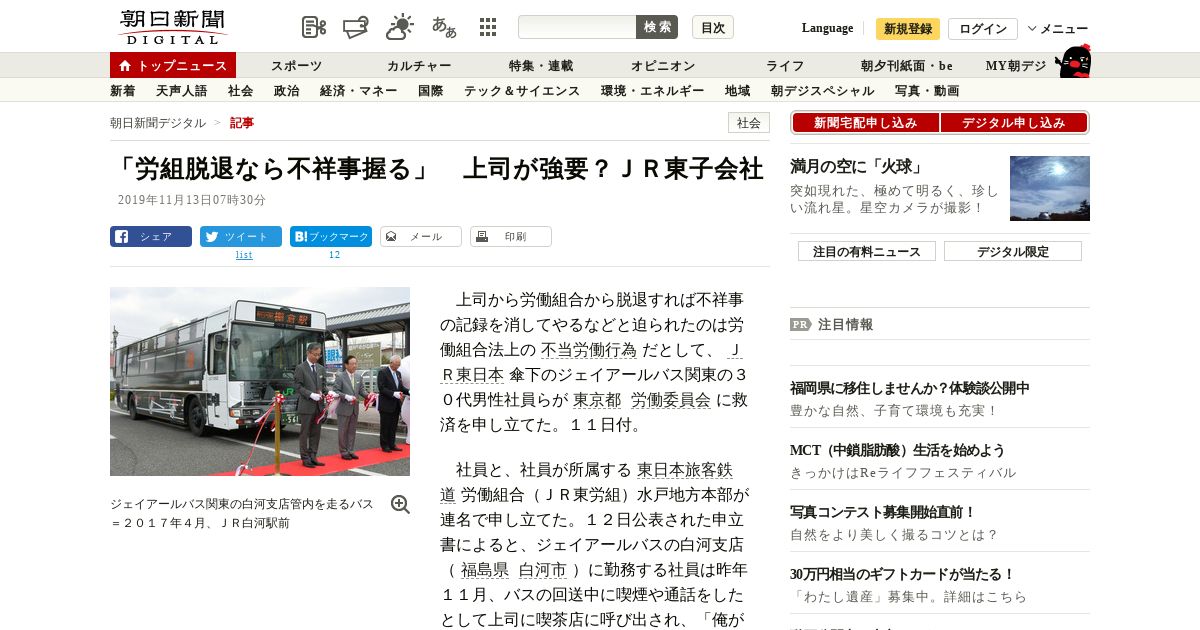Select 天声人語 in sub navigation

coord(181,91)
